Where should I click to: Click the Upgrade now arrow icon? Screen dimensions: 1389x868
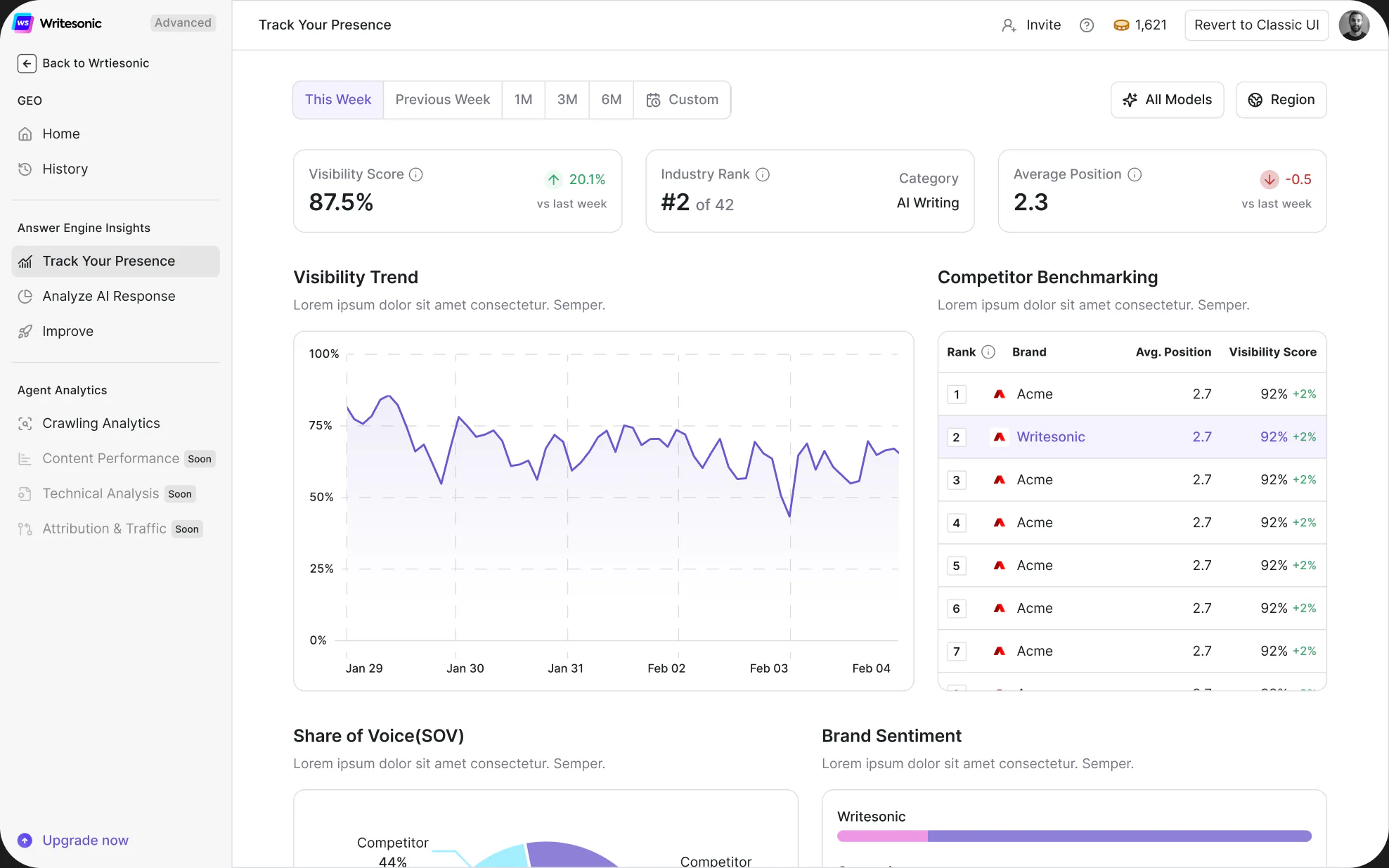25,841
